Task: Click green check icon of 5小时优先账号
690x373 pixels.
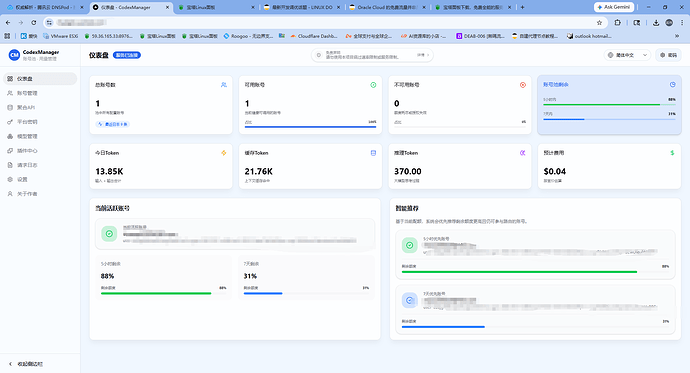Action: click(x=410, y=245)
